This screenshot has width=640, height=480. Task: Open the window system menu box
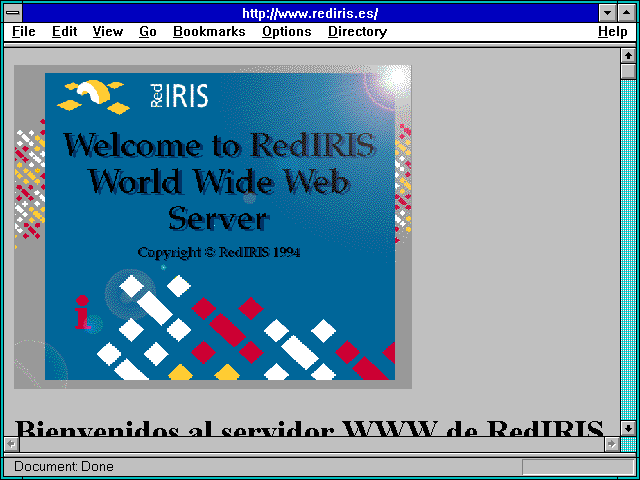click(13, 13)
